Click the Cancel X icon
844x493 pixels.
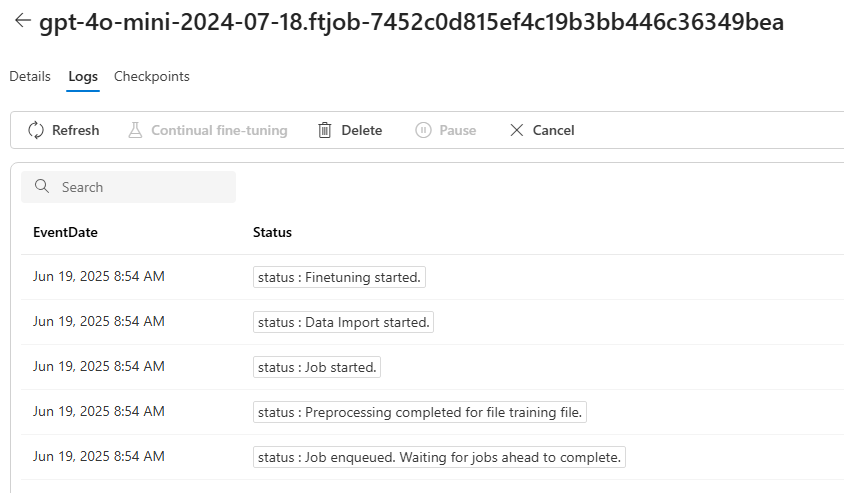516,130
